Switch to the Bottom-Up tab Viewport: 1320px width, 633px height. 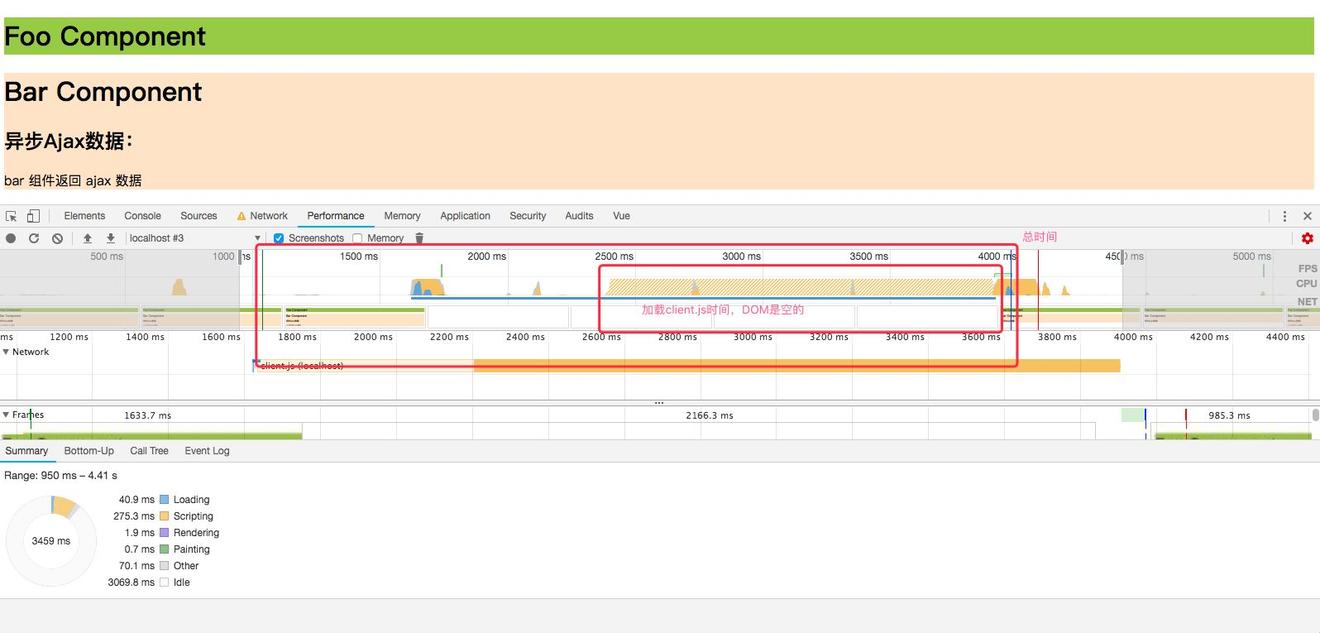[89, 451]
